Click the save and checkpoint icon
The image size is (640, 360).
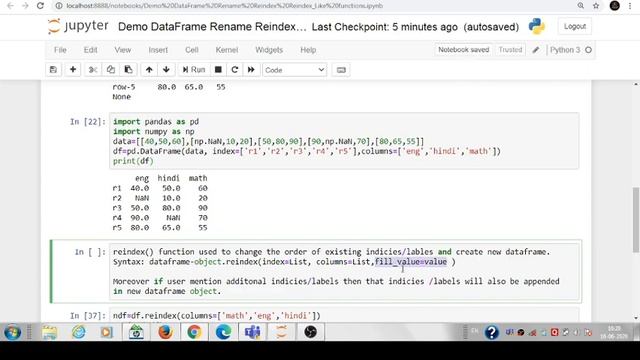click(x=53, y=70)
